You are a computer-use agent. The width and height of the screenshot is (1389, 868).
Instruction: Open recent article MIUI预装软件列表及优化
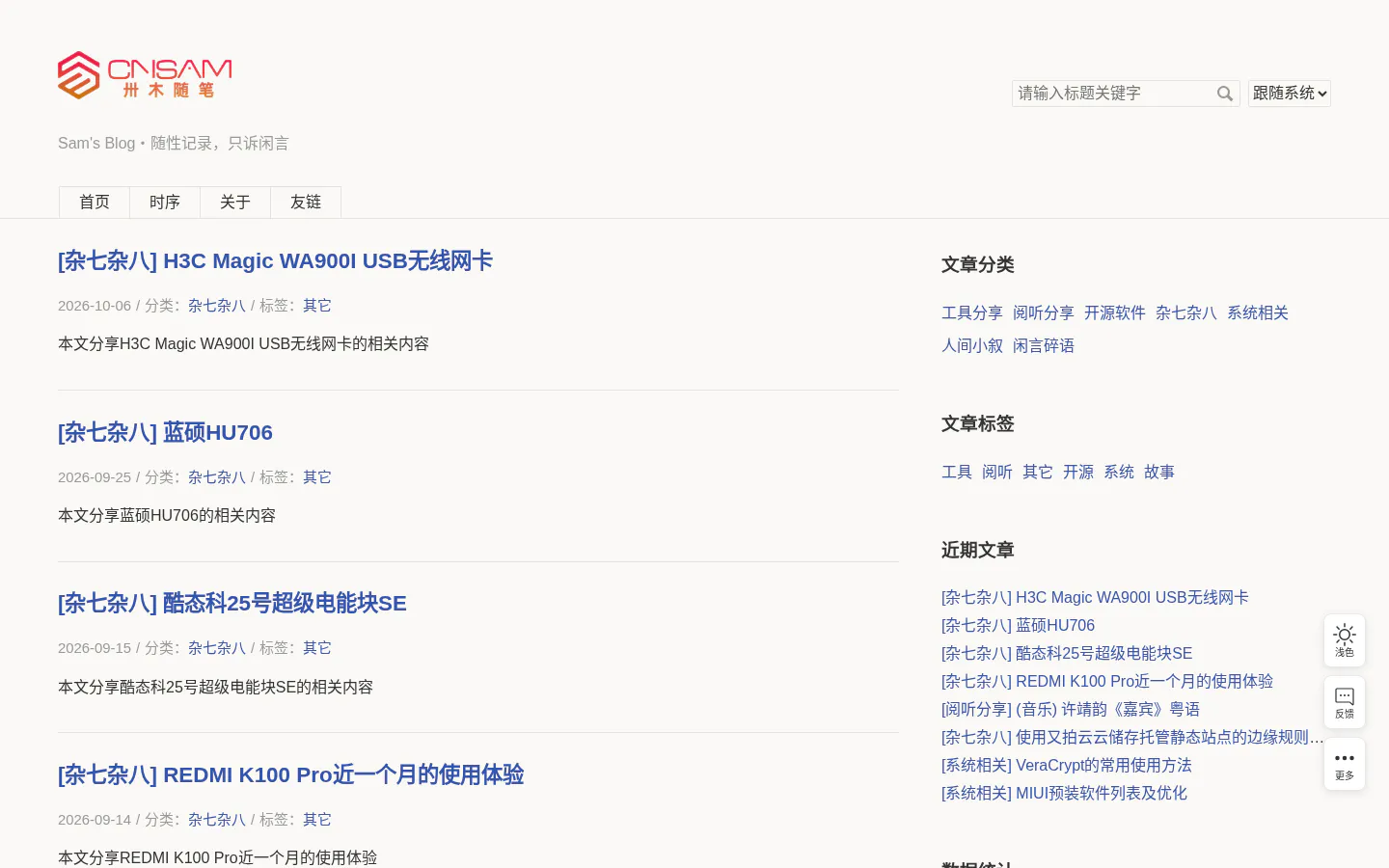tap(1064, 794)
